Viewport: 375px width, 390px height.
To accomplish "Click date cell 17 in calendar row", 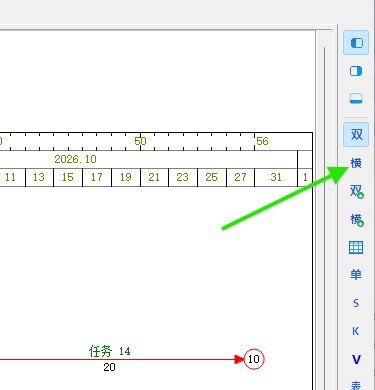I will (x=97, y=177).
